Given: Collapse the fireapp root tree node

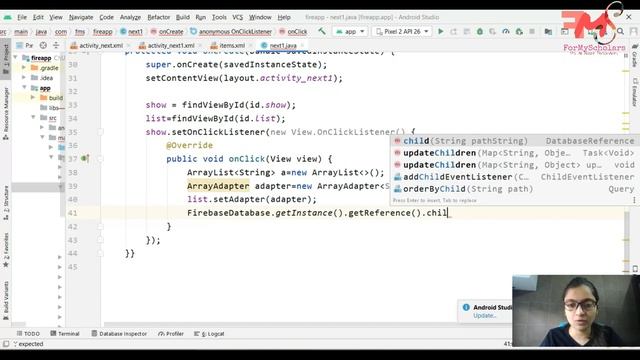Looking at the screenshot, I should point(16,58).
